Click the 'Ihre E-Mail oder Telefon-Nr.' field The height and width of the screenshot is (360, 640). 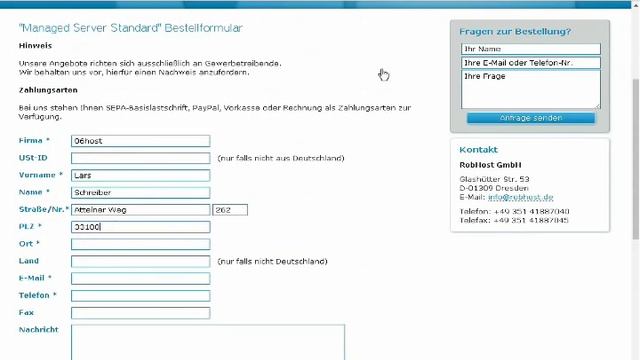(x=531, y=63)
